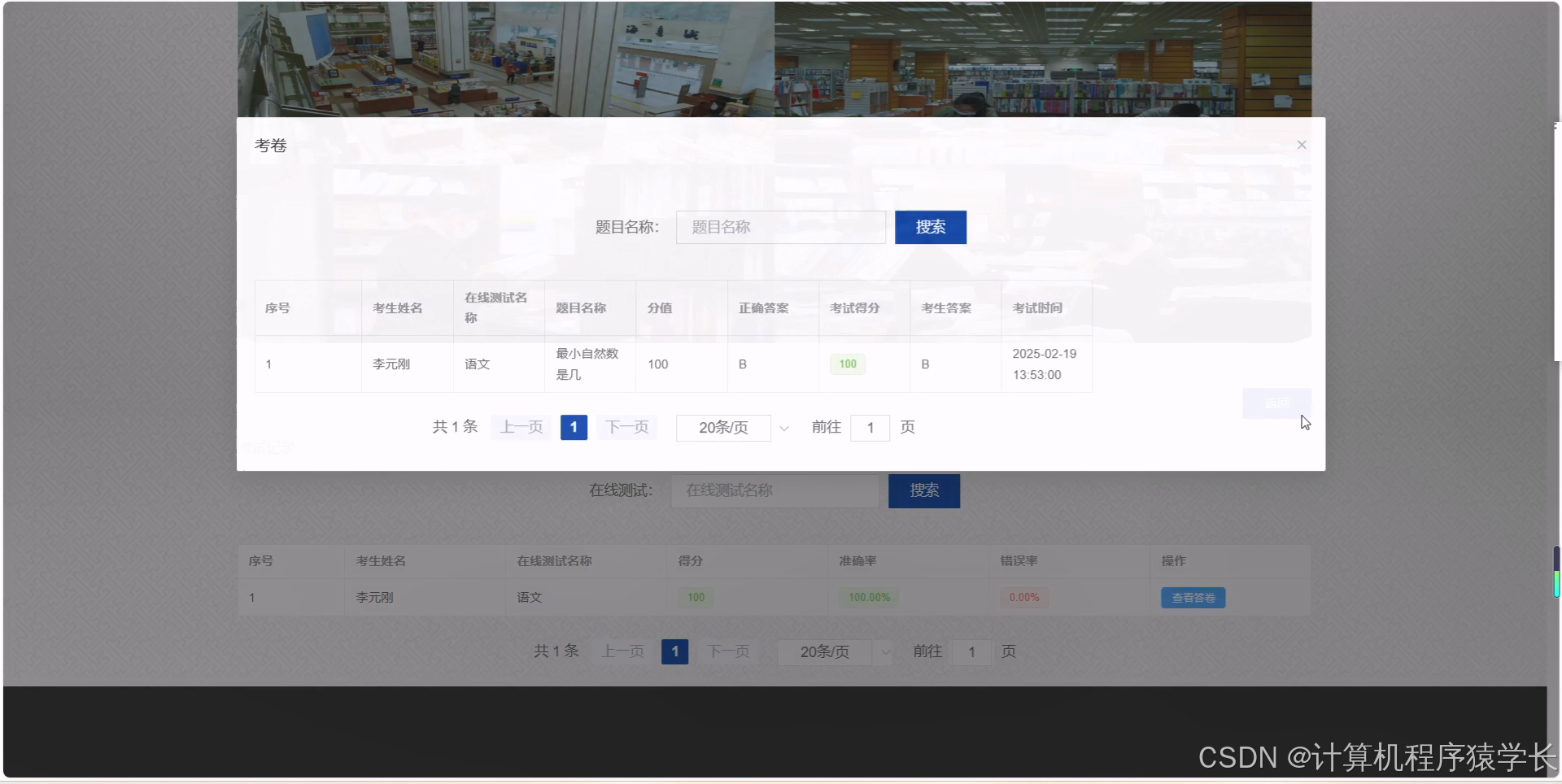The height and width of the screenshot is (784, 1562).
Task: Click the 前往 page input at the bottom
Action: pos(971,651)
